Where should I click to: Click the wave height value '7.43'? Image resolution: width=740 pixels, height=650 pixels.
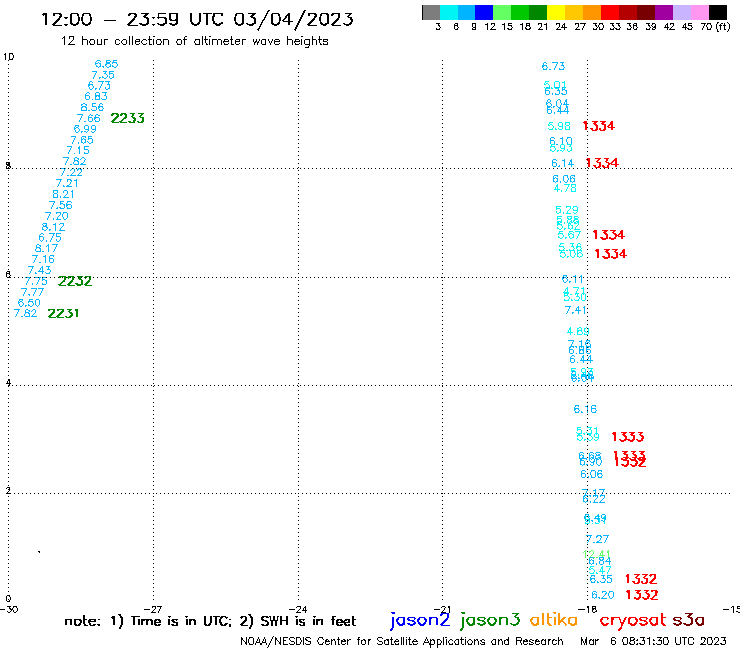coord(39,270)
